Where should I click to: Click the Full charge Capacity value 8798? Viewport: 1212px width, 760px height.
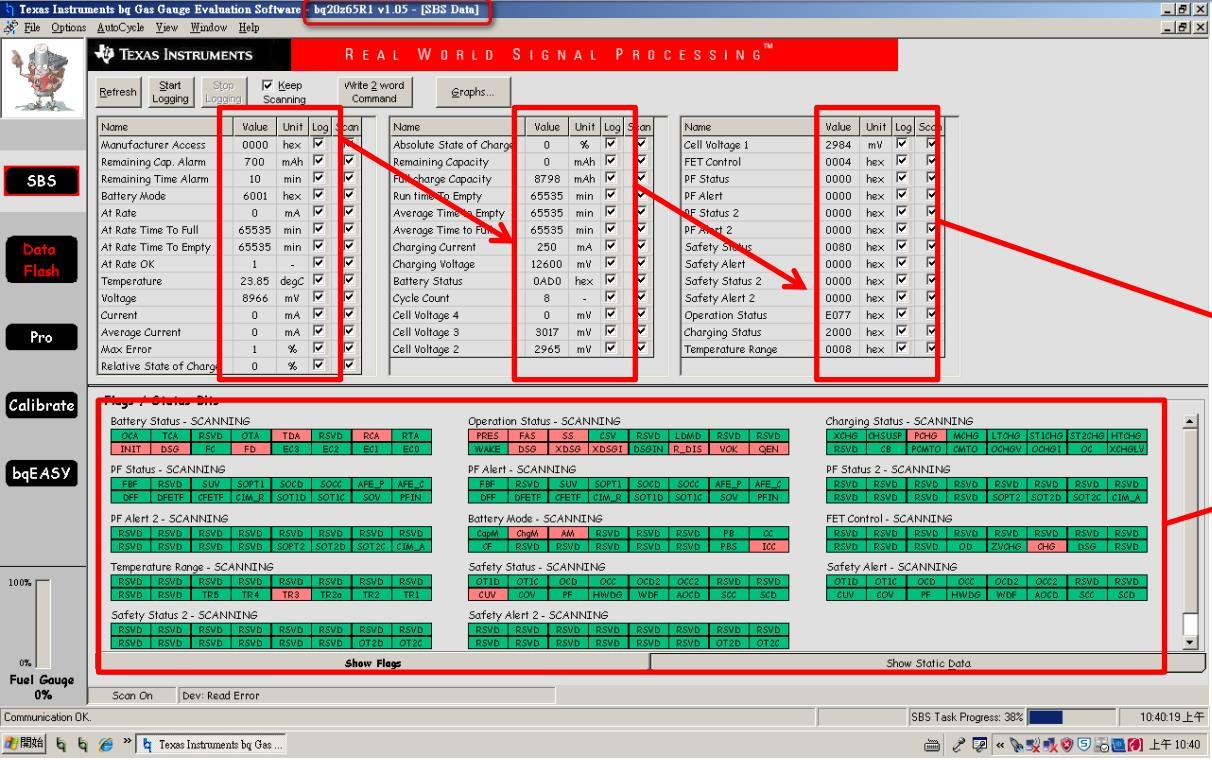[547, 179]
